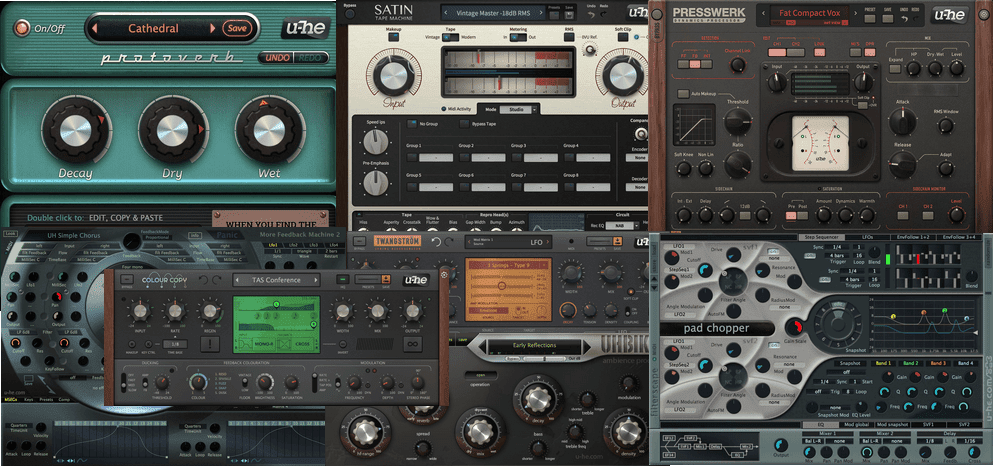Viewport: 993px width, 466px height.
Task: Open Colour Copy time base 1/8 selector
Action: (x=175, y=344)
